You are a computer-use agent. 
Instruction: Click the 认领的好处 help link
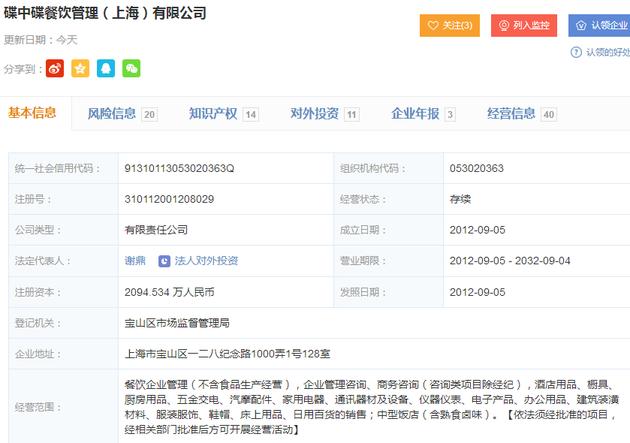click(608, 52)
